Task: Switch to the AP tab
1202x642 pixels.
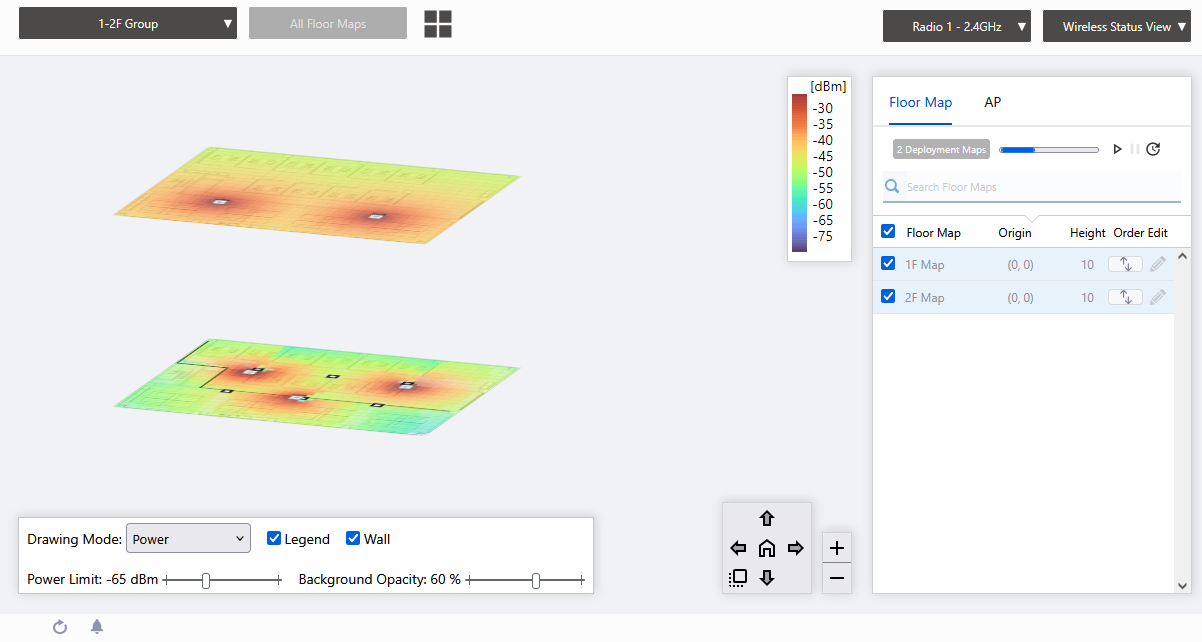Action: [x=992, y=102]
